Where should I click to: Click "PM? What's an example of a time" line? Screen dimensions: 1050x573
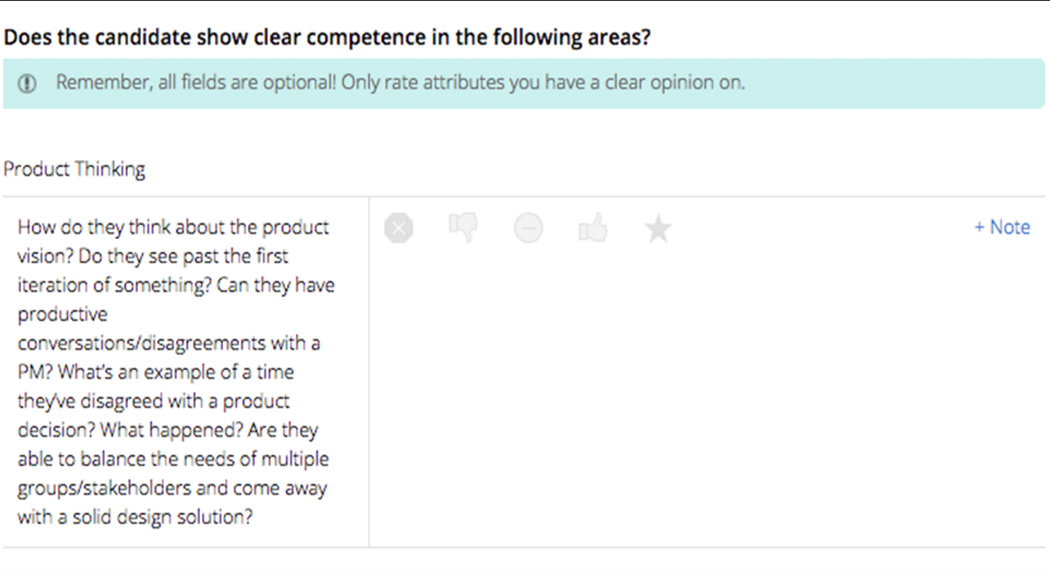[156, 372]
